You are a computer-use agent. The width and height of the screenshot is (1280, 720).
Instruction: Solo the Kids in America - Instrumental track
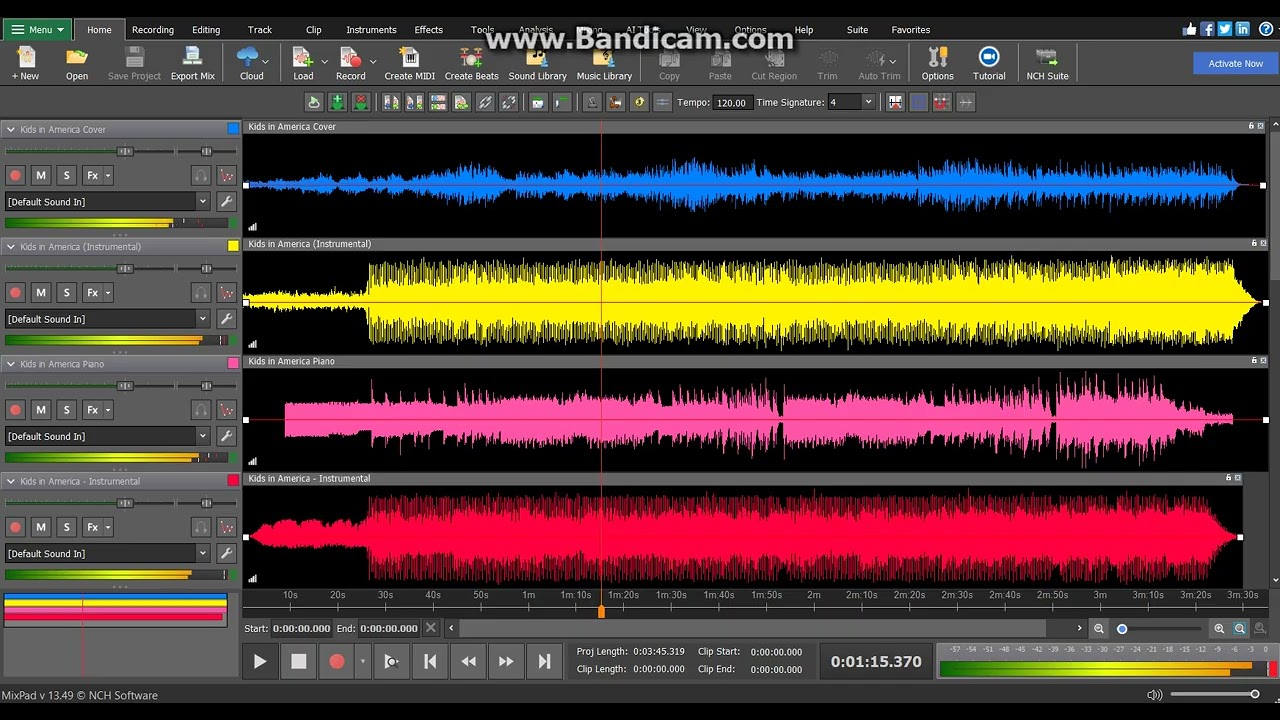pos(67,526)
